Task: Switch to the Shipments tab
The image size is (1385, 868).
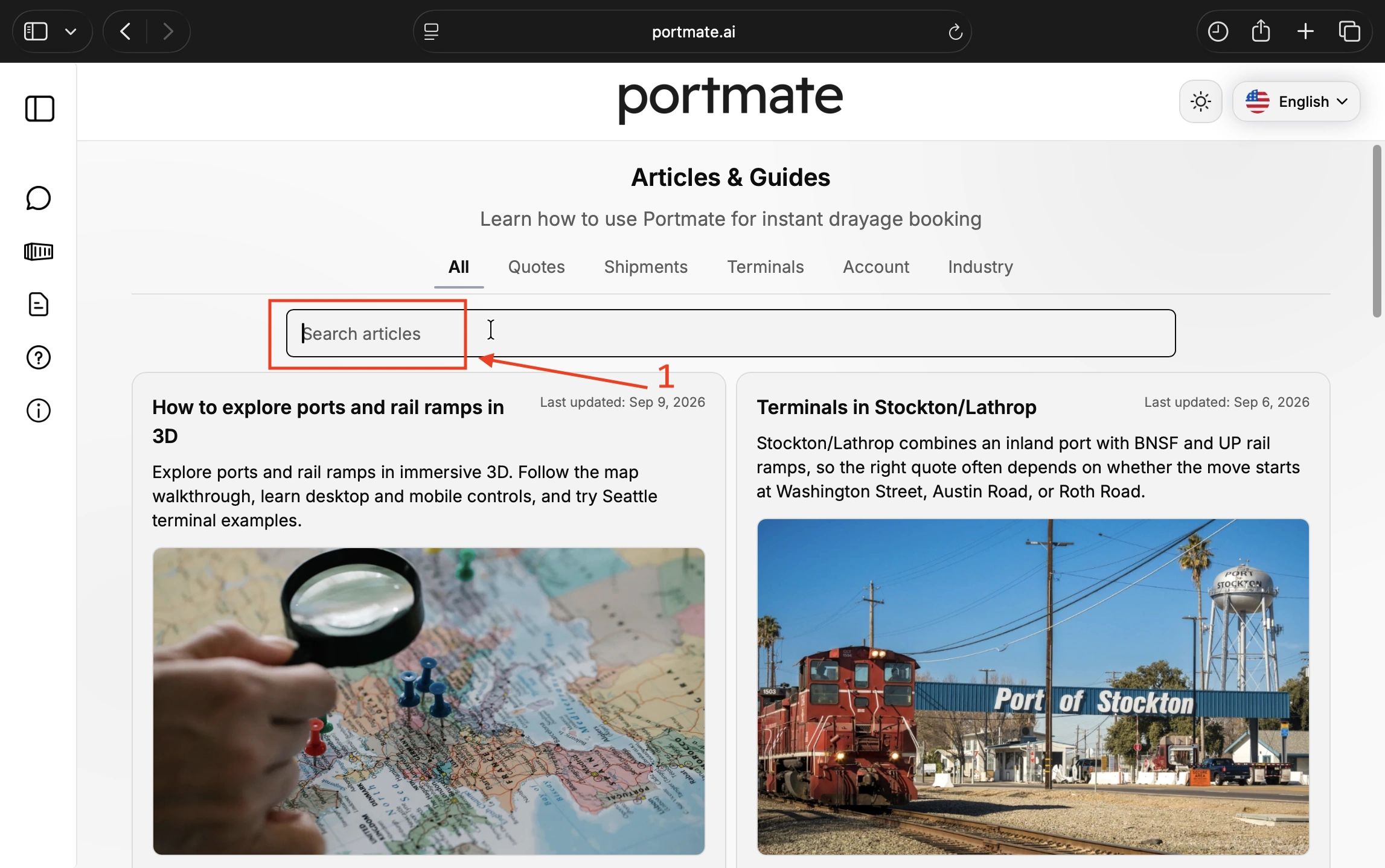Action: tap(645, 267)
